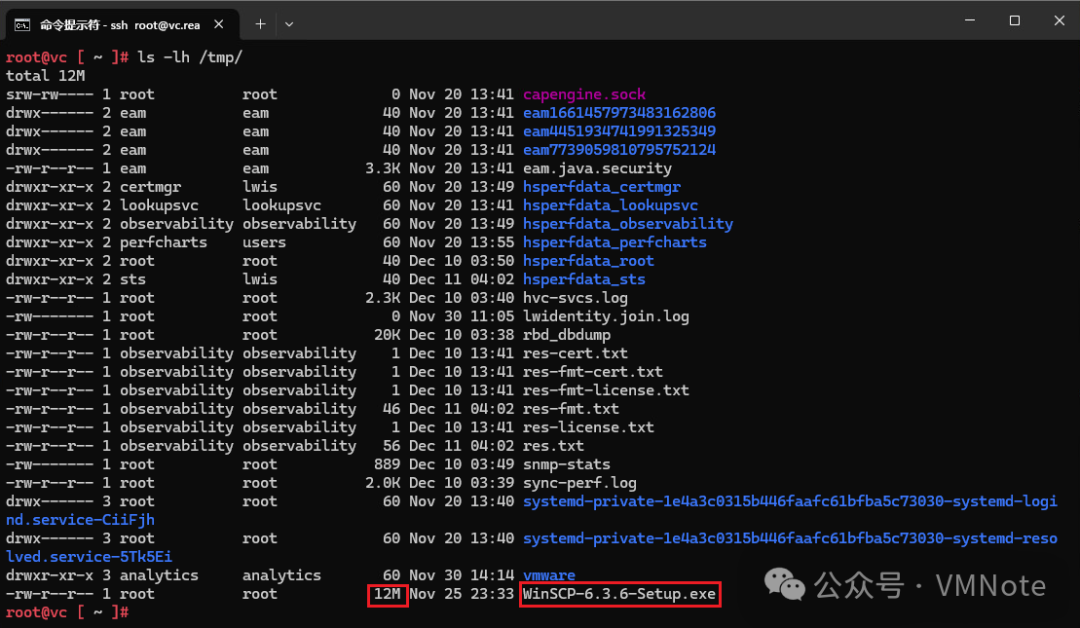Click the hsperfdata_sts directory name
Screen dimensions: 1080x628
pyautogui.click(x=584, y=280)
